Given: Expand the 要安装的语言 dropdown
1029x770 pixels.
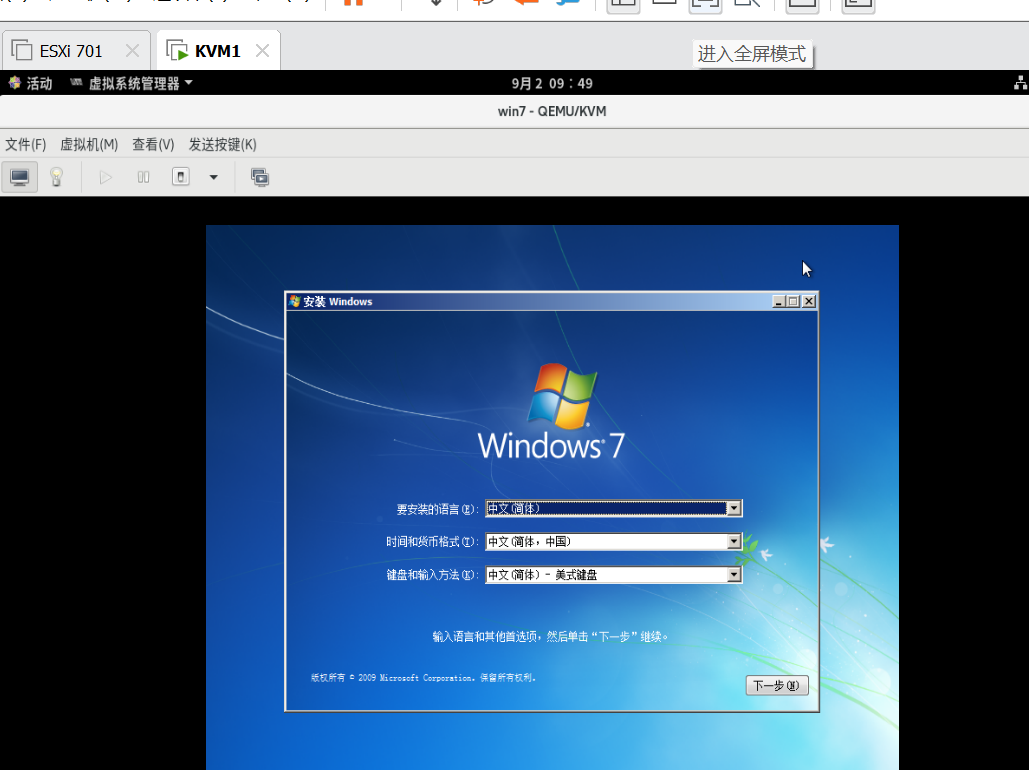Looking at the screenshot, I should coord(734,509).
